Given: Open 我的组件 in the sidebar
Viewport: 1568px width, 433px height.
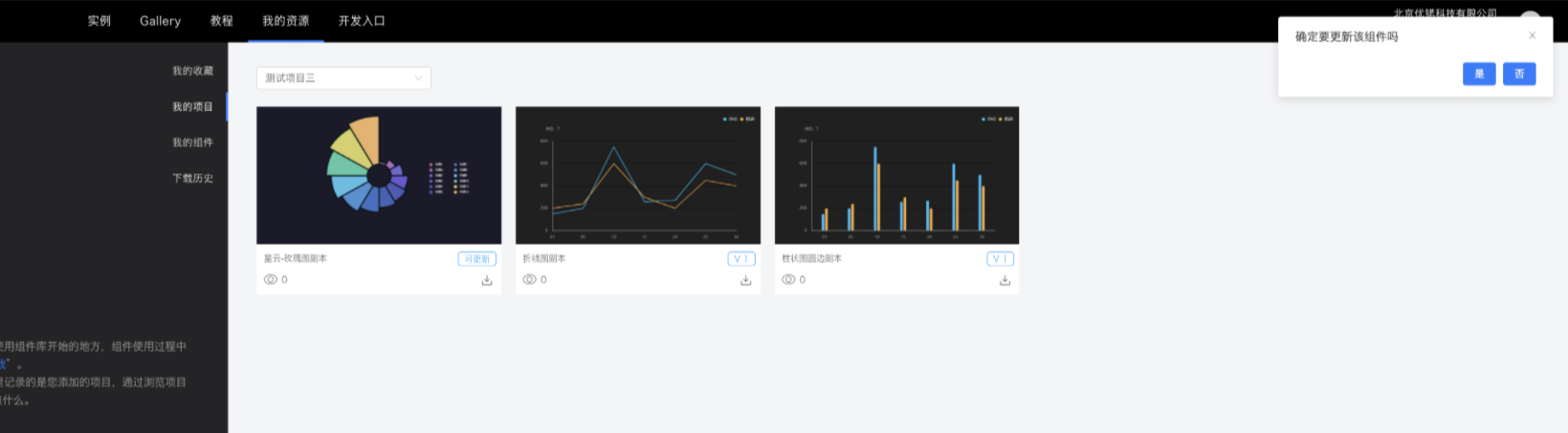Looking at the screenshot, I should tap(192, 141).
